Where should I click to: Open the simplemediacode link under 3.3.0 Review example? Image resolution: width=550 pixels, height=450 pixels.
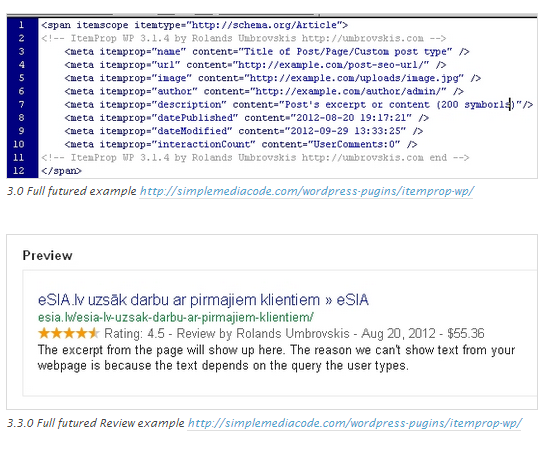355,423
